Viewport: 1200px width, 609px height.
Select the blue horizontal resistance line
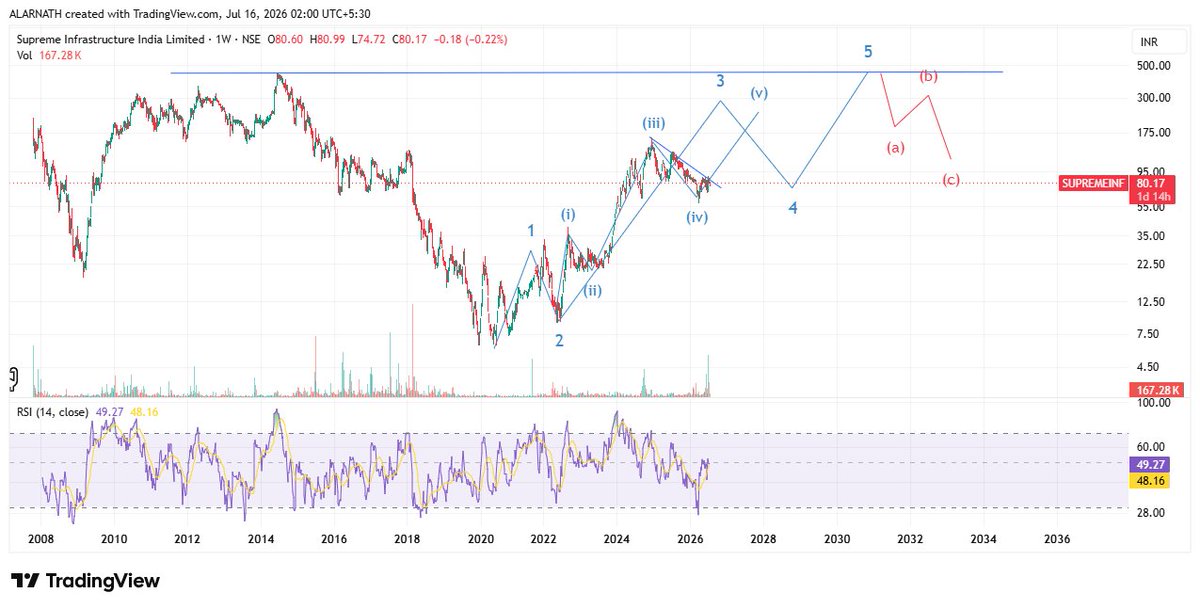tap(586, 72)
